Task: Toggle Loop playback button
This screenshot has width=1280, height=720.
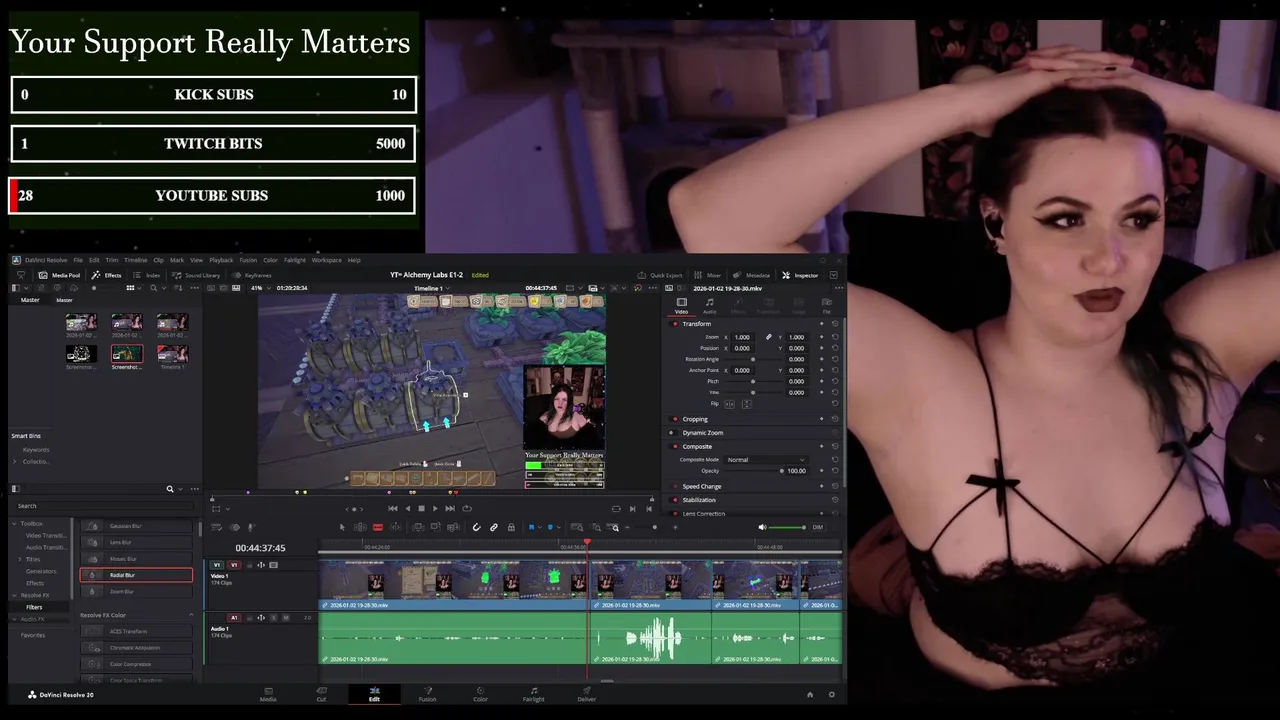Action: click(x=467, y=508)
